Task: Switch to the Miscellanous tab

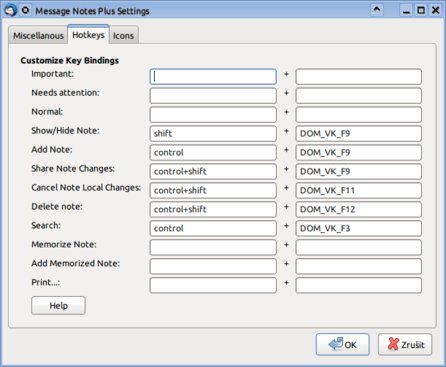Action: 38,35
